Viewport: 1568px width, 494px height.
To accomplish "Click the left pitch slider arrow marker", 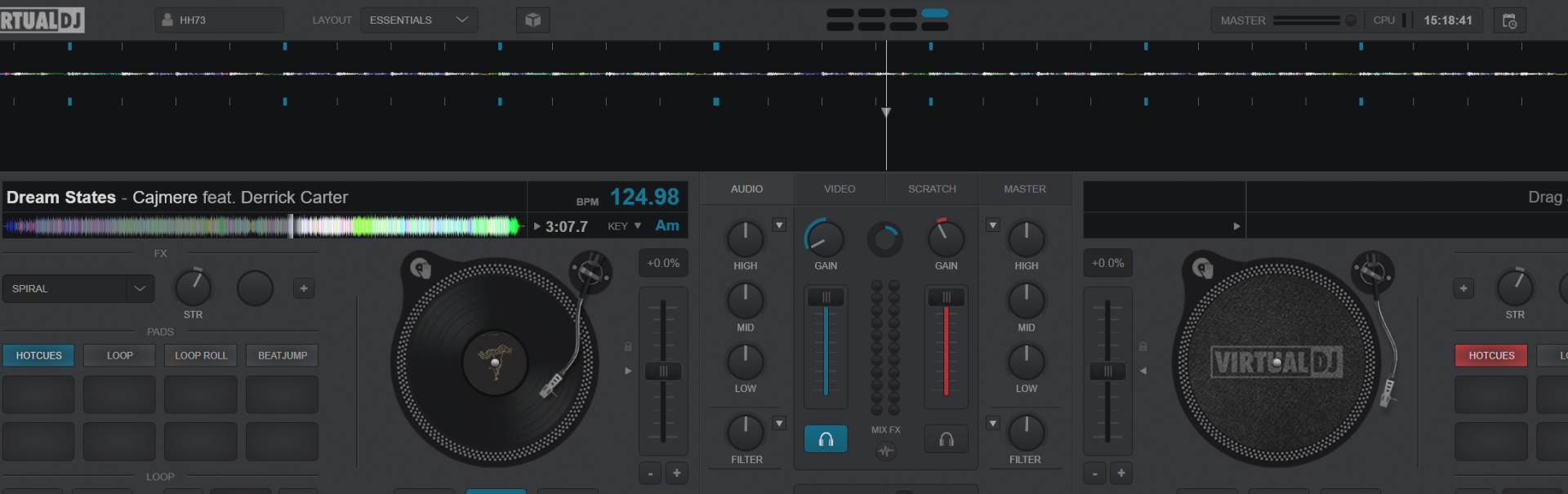I will pyautogui.click(x=628, y=371).
